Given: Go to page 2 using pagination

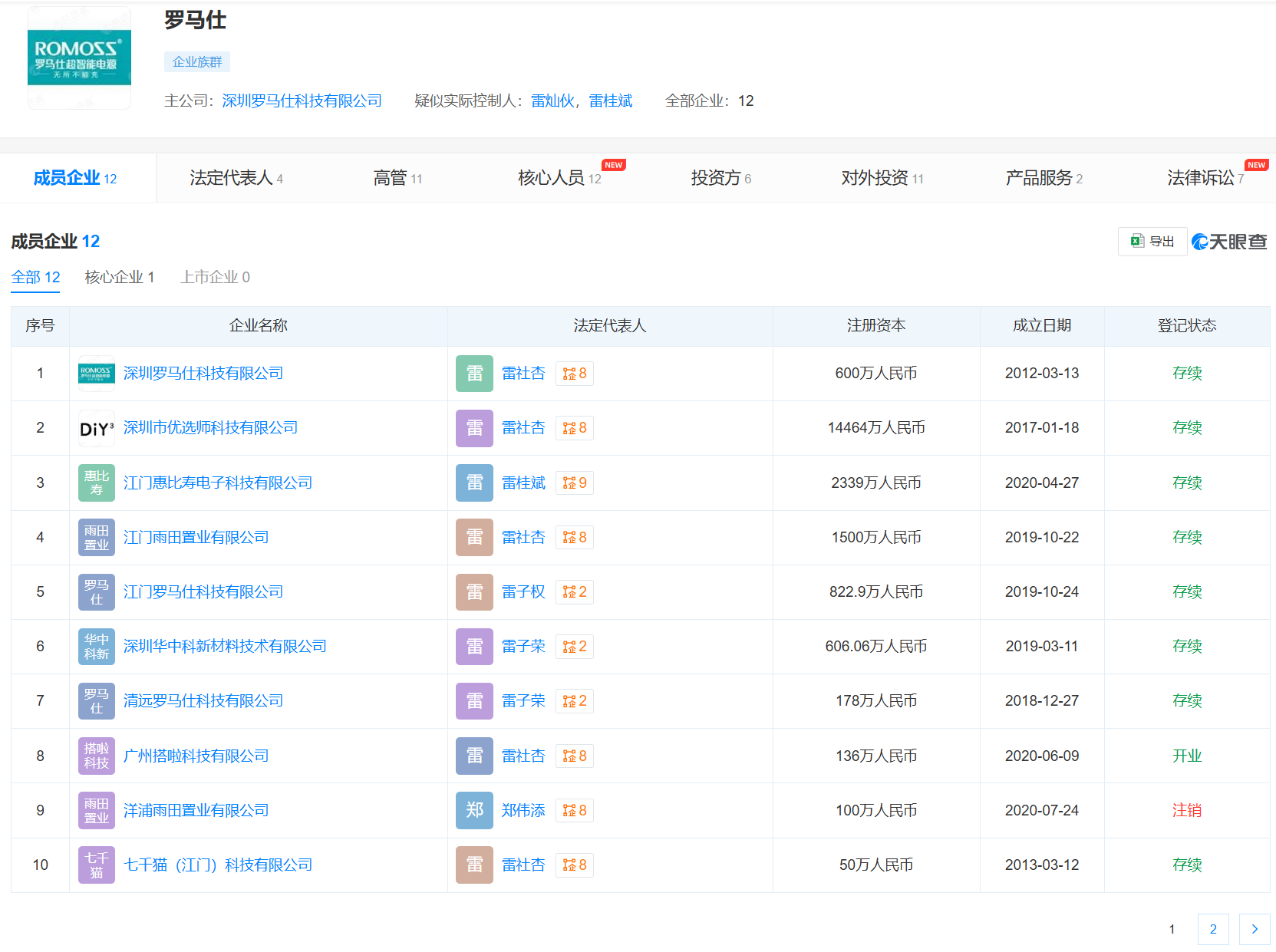Looking at the screenshot, I should tap(1213, 929).
